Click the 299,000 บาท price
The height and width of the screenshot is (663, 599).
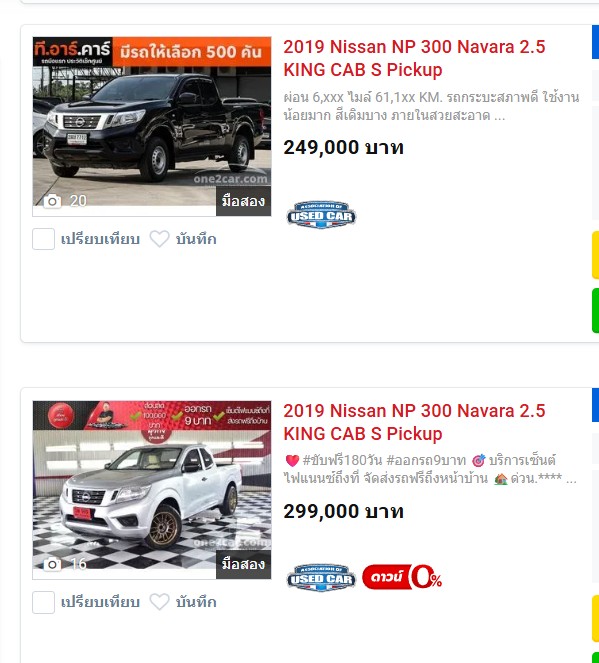click(343, 511)
